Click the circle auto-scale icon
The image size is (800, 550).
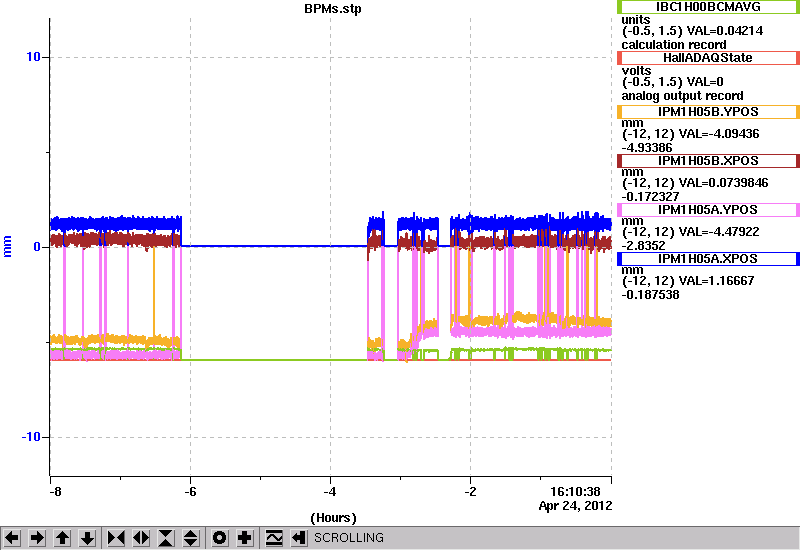(220, 538)
